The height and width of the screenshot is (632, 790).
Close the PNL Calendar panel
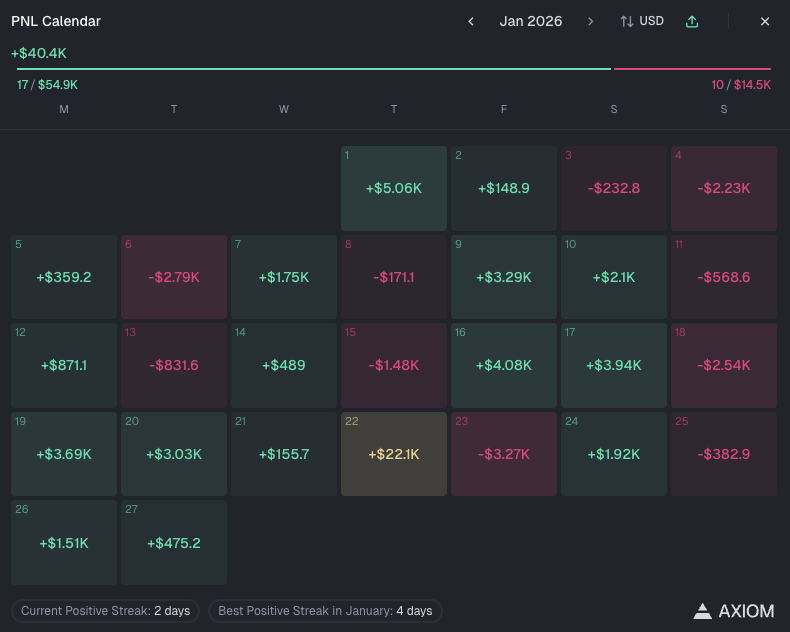pos(765,21)
